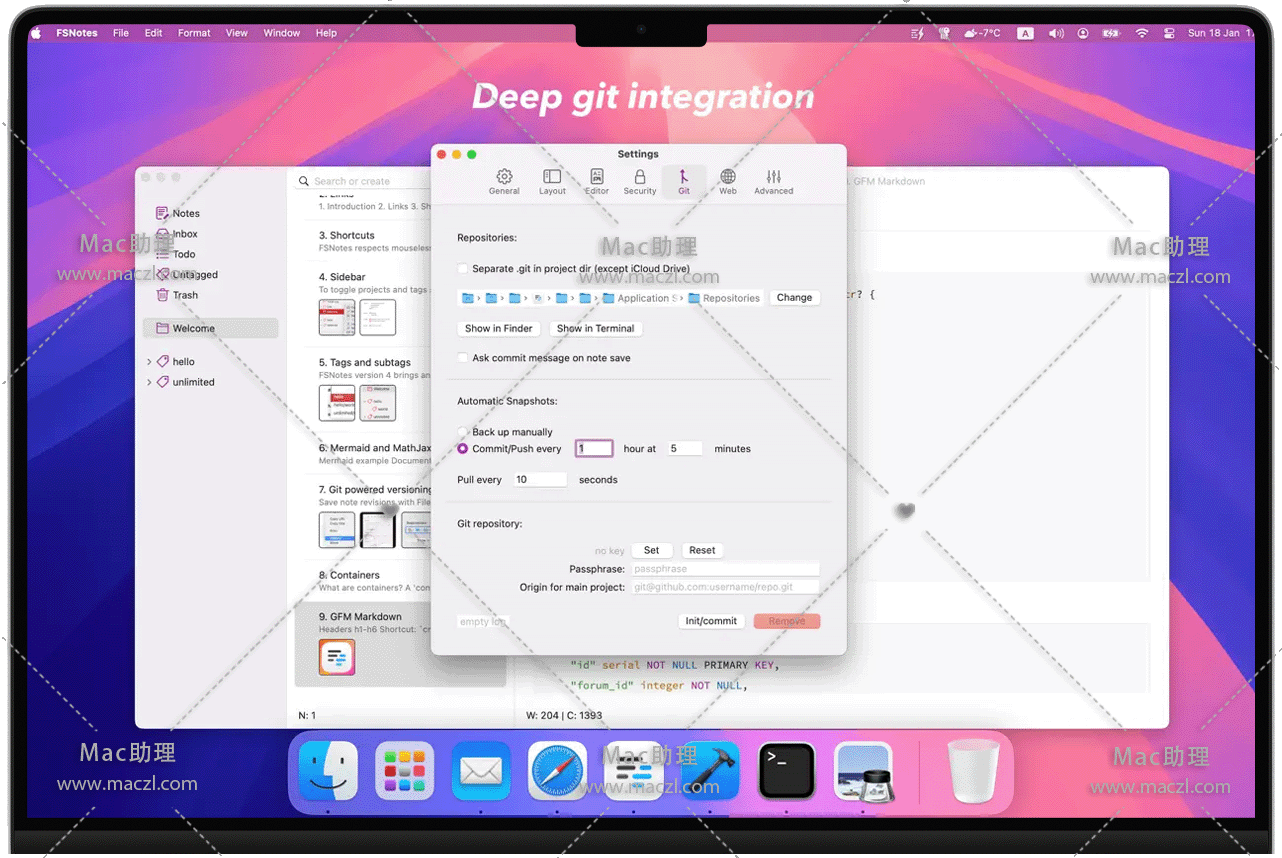Click the Pull every seconds field
The image size is (1282, 858).
(540, 480)
